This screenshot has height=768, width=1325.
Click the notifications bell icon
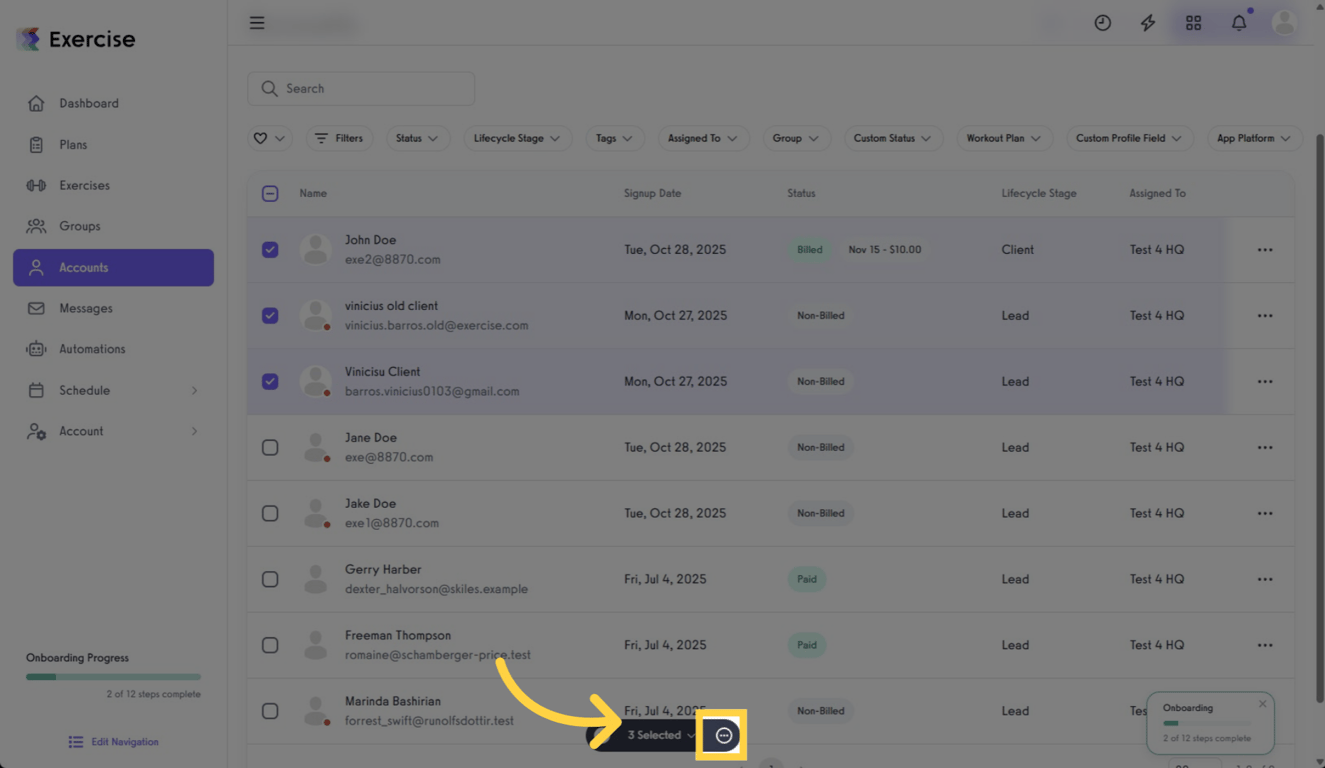click(1239, 22)
